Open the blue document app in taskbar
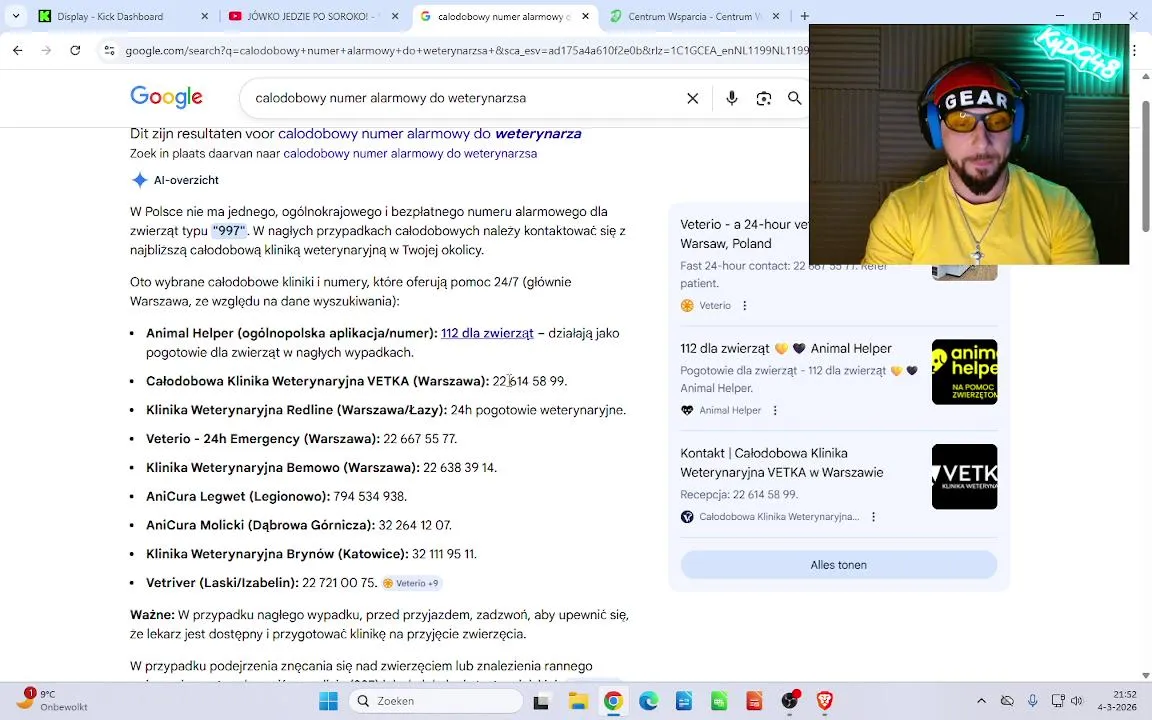The image size is (1152, 720). pos(684,702)
